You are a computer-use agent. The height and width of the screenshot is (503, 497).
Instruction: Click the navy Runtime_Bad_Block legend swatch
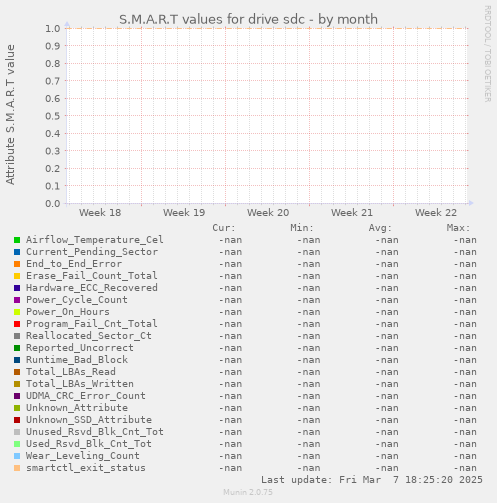coord(17,360)
